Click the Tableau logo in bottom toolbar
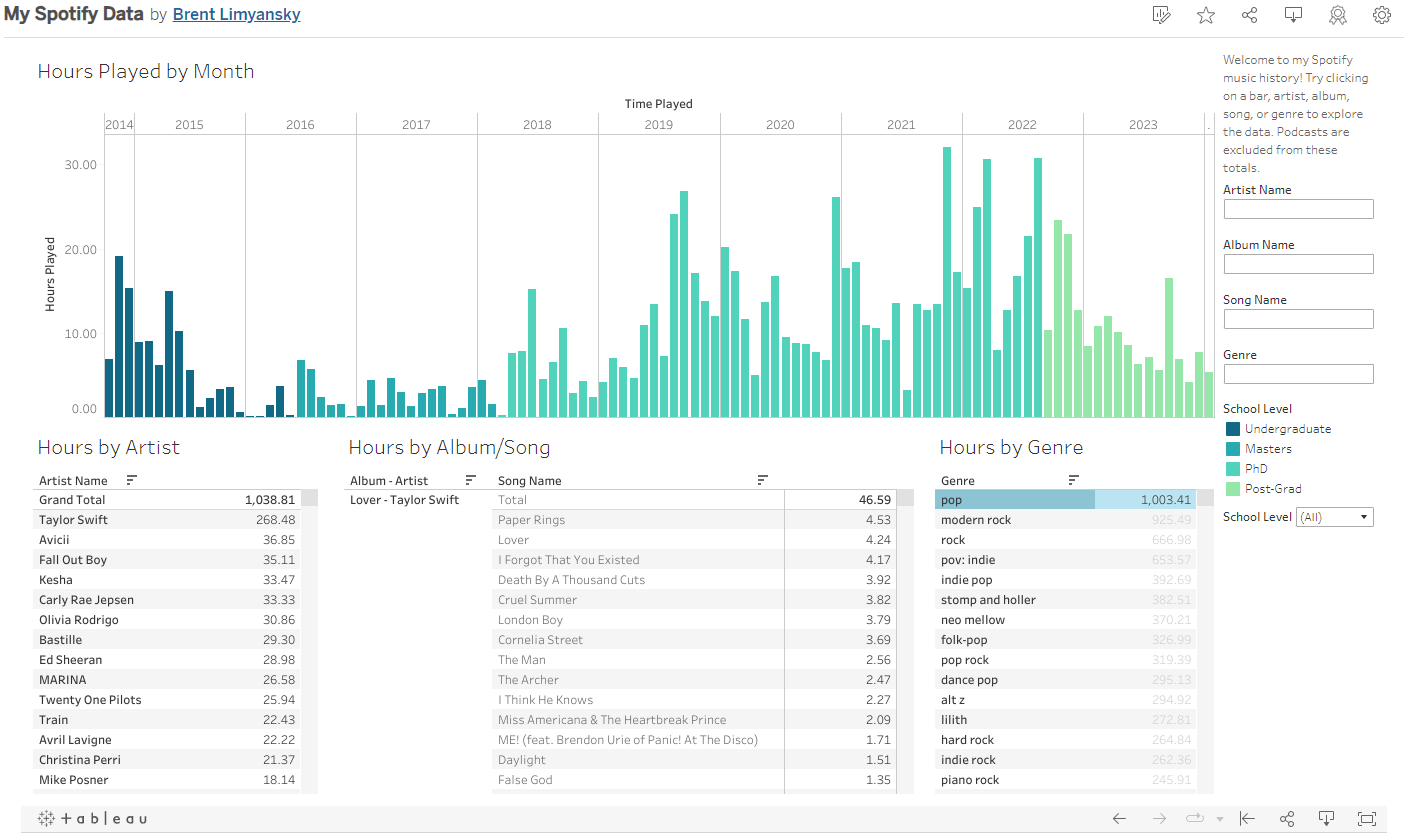 [x=92, y=818]
